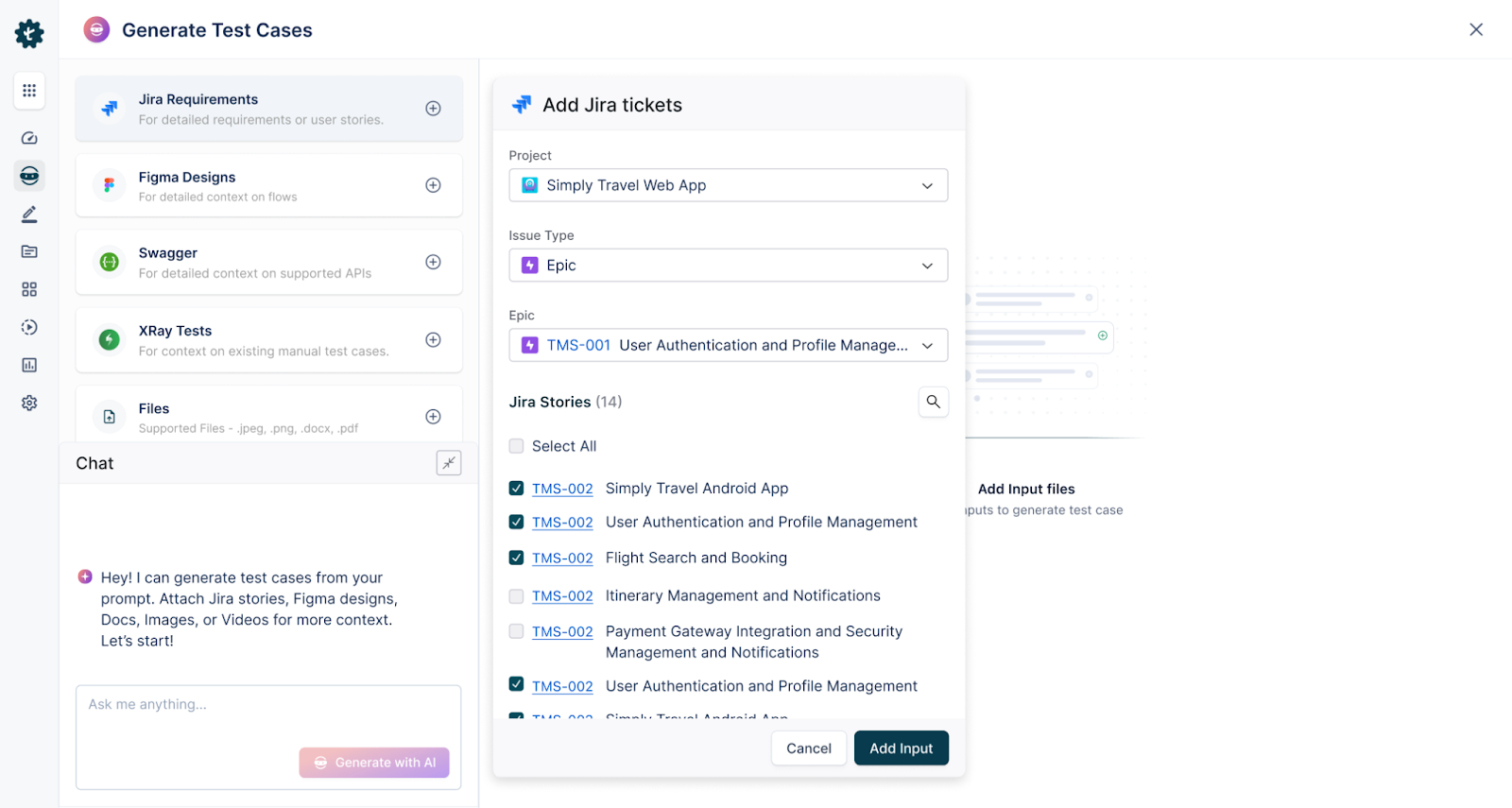1512x808 pixels.
Task: Open the apps grid menu icon
Action: click(x=29, y=91)
